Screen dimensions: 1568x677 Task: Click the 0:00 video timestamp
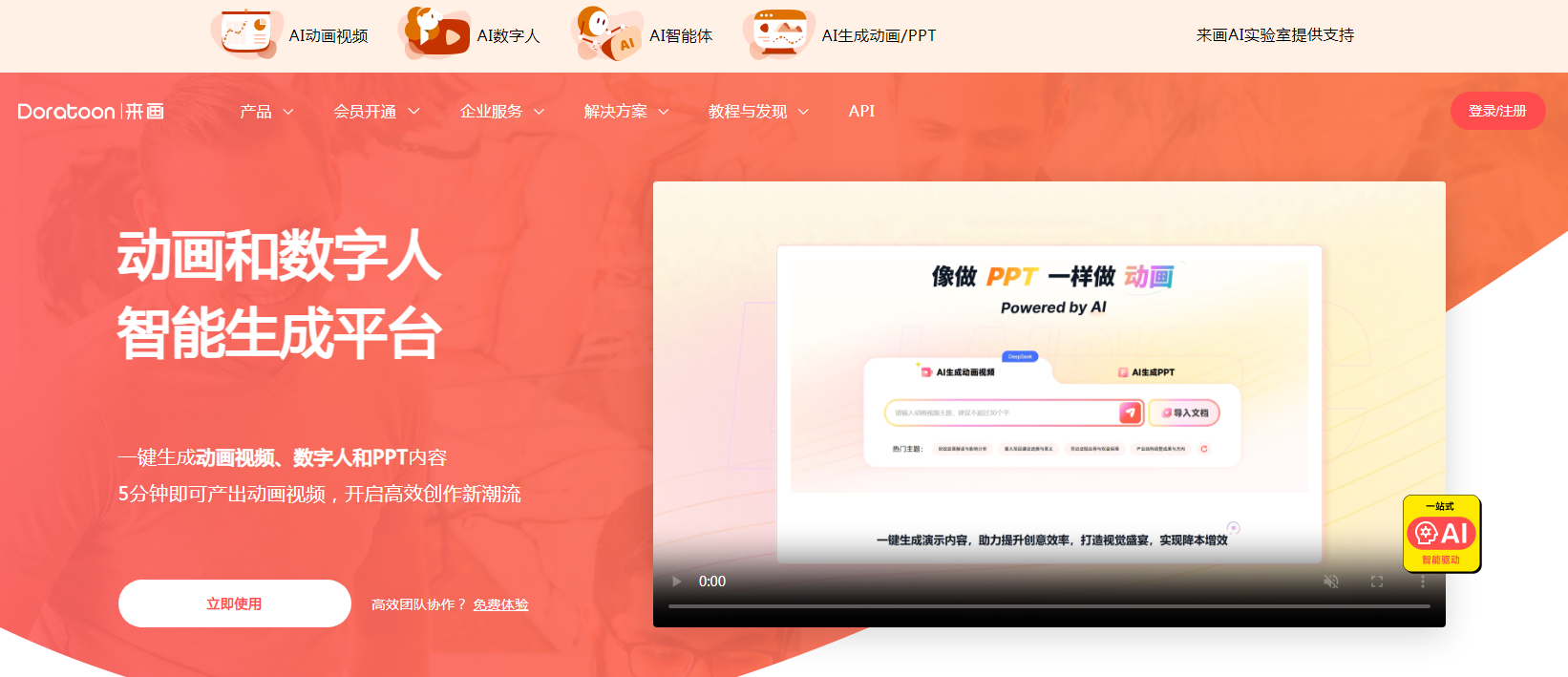click(712, 582)
